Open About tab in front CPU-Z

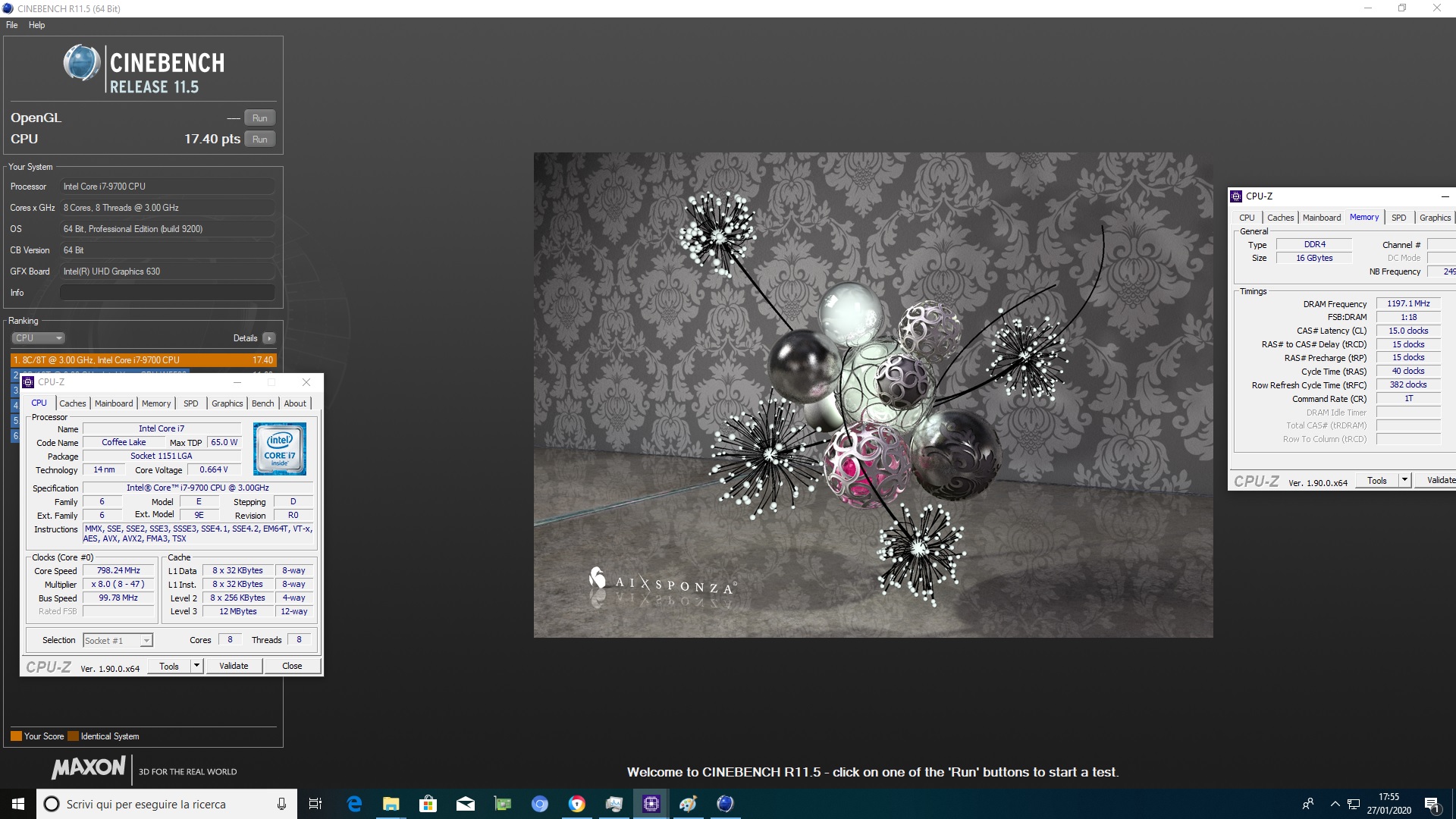(295, 403)
